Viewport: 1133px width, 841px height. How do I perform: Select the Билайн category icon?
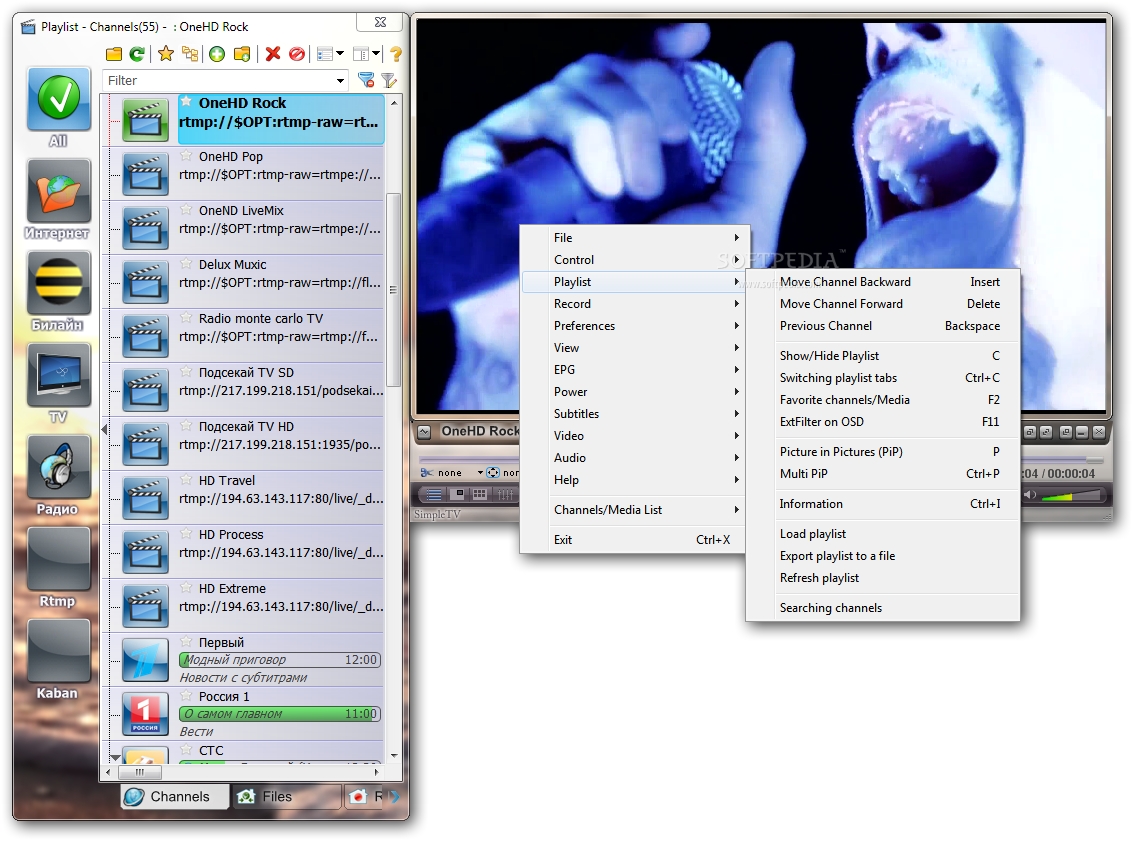pyautogui.click(x=59, y=283)
